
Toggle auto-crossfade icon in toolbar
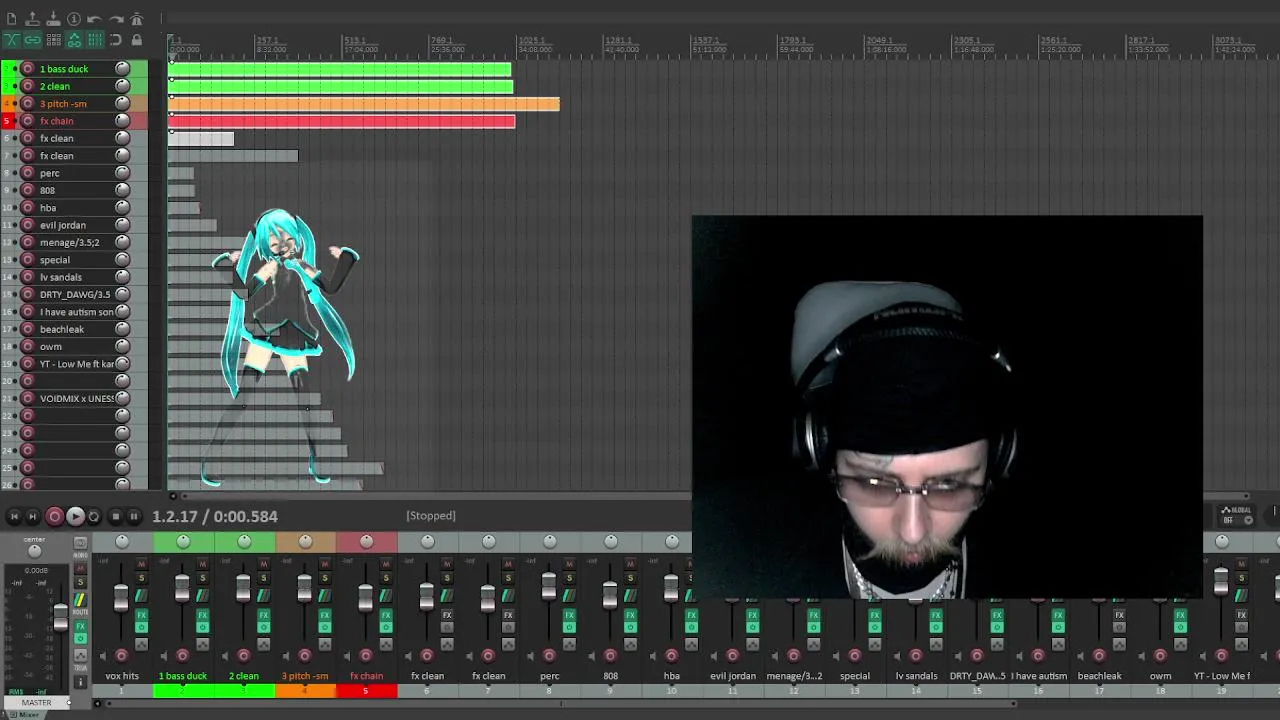coord(11,40)
